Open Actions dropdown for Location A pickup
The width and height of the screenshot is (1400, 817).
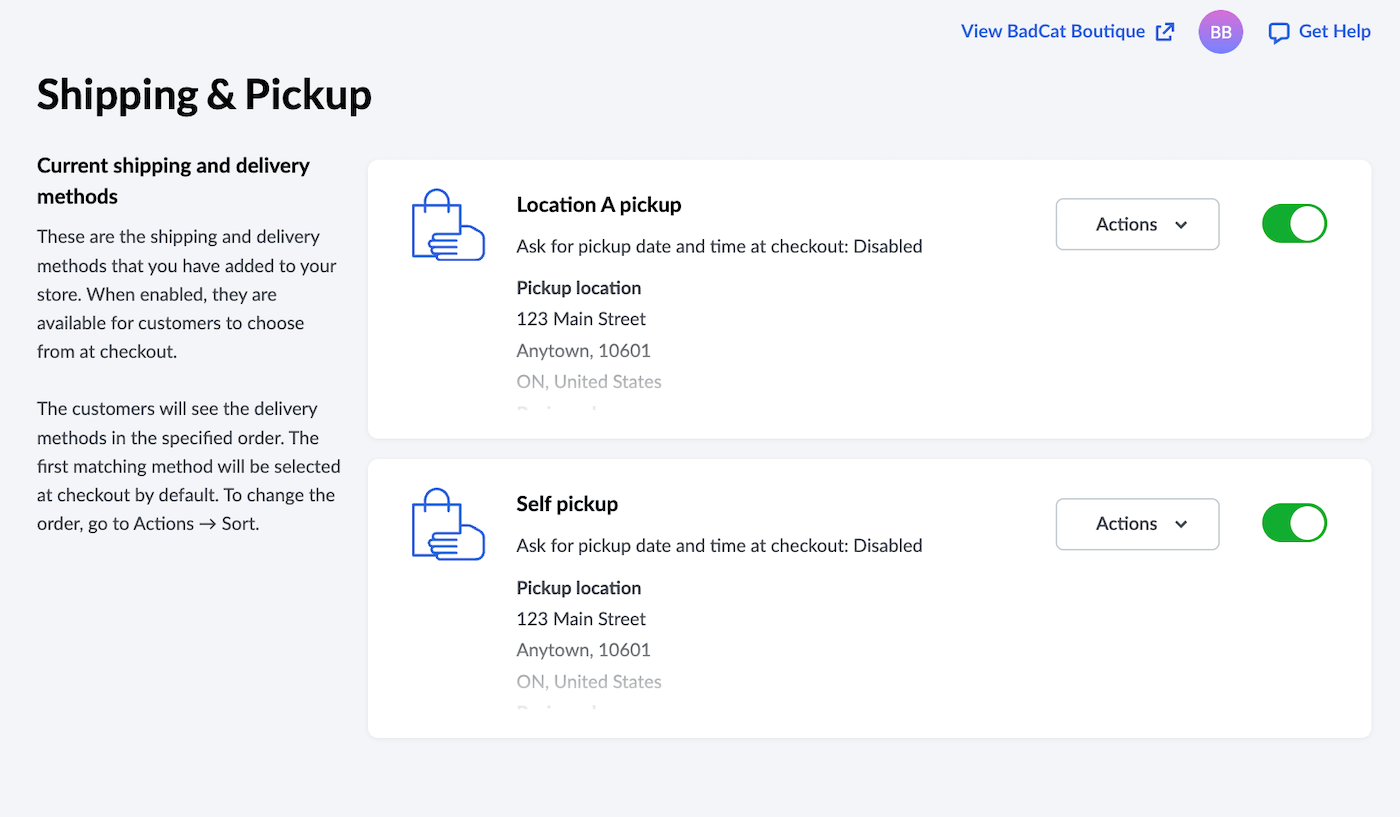click(1137, 224)
